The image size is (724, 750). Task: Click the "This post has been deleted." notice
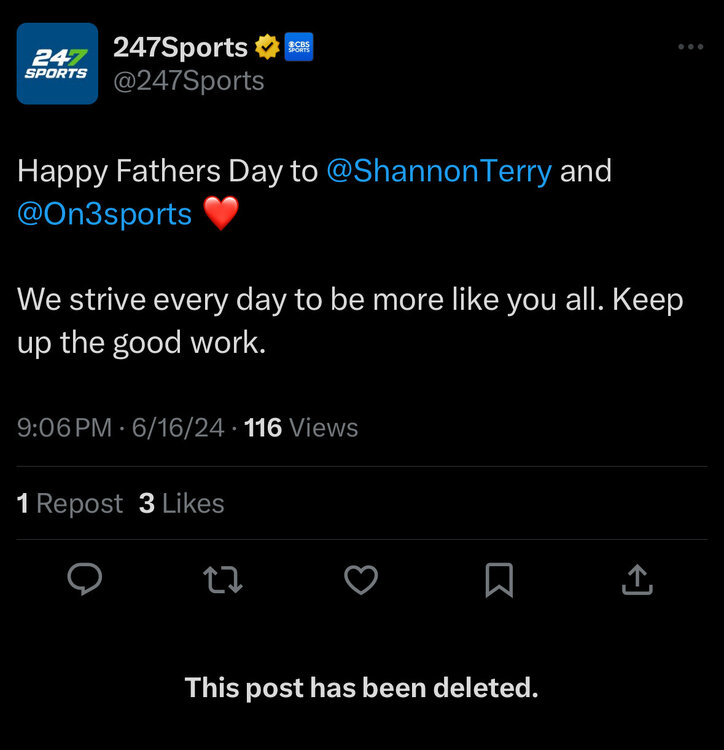tap(362, 688)
